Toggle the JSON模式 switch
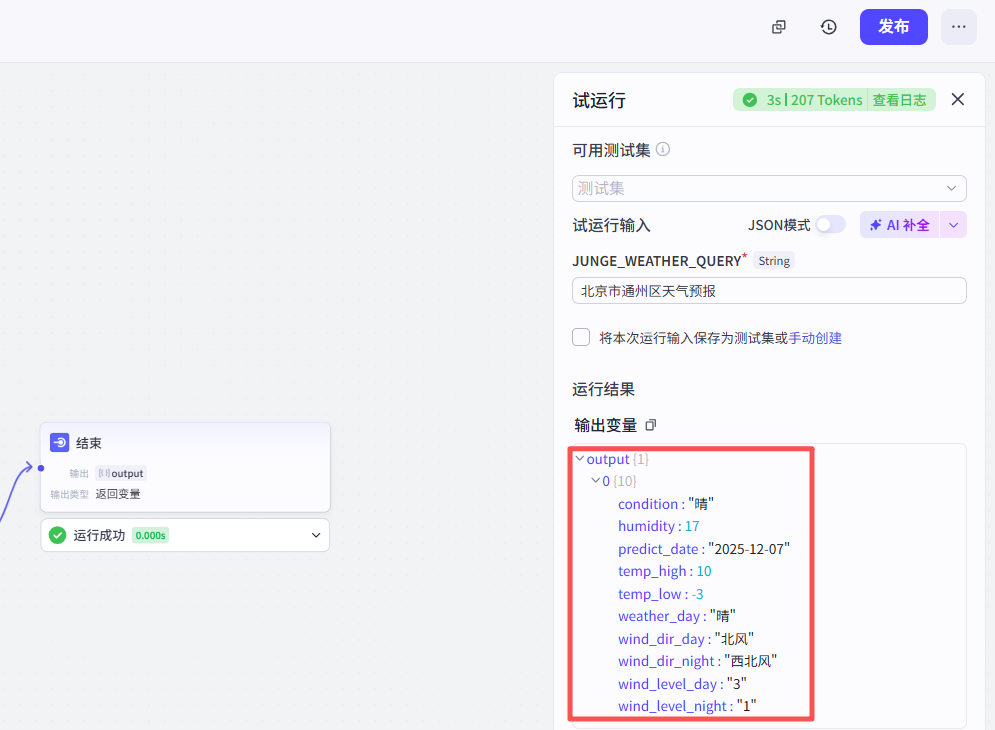The image size is (995, 730). 831,225
